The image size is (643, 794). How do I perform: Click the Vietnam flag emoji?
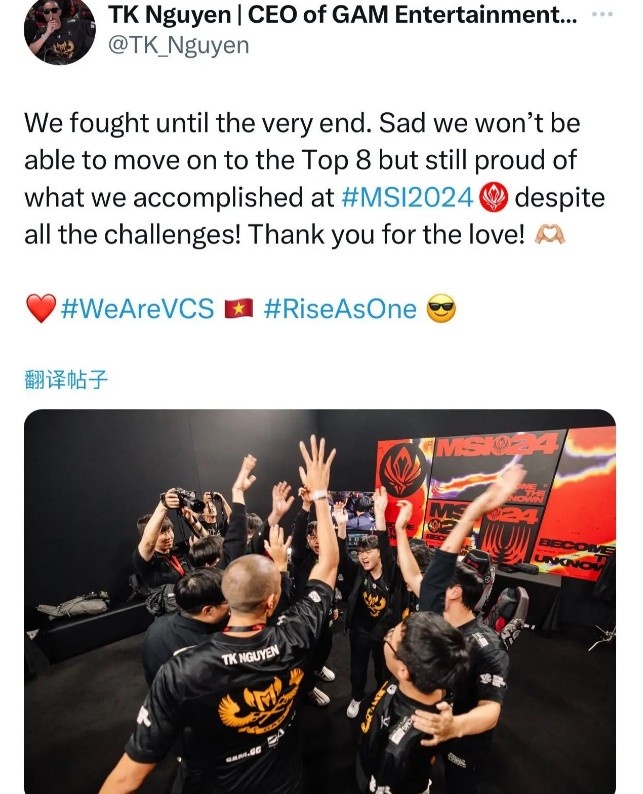click(x=238, y=308)
